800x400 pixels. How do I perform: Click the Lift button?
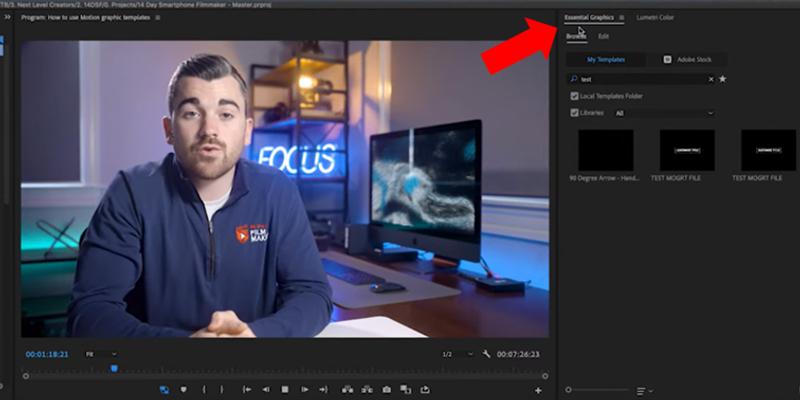tap(348, 390)
